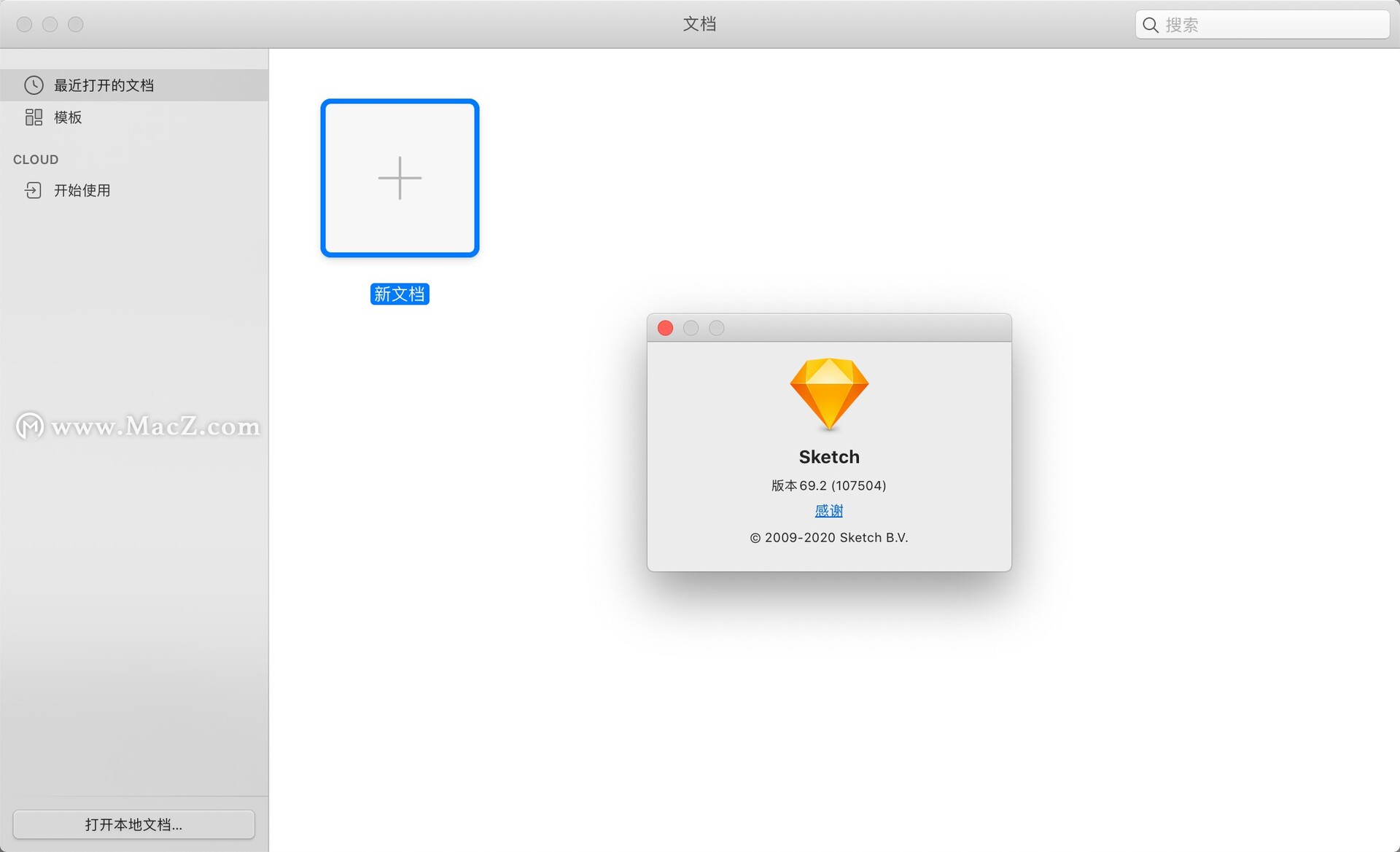The image size is (1400, 852).
Task: Click the 文档 window title
Action: [700, 24]
